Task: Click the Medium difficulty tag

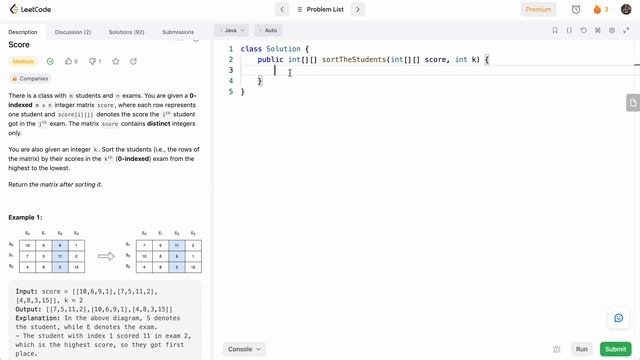Action: click(23, 61)
